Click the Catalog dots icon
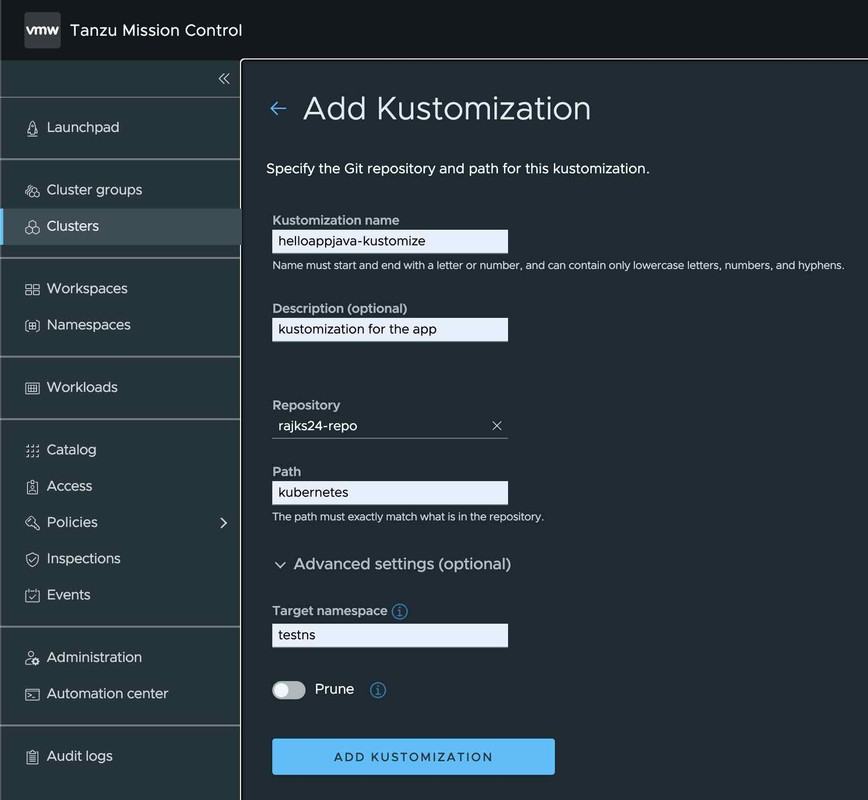Screen dimensions: 868x800 [32, 451]
